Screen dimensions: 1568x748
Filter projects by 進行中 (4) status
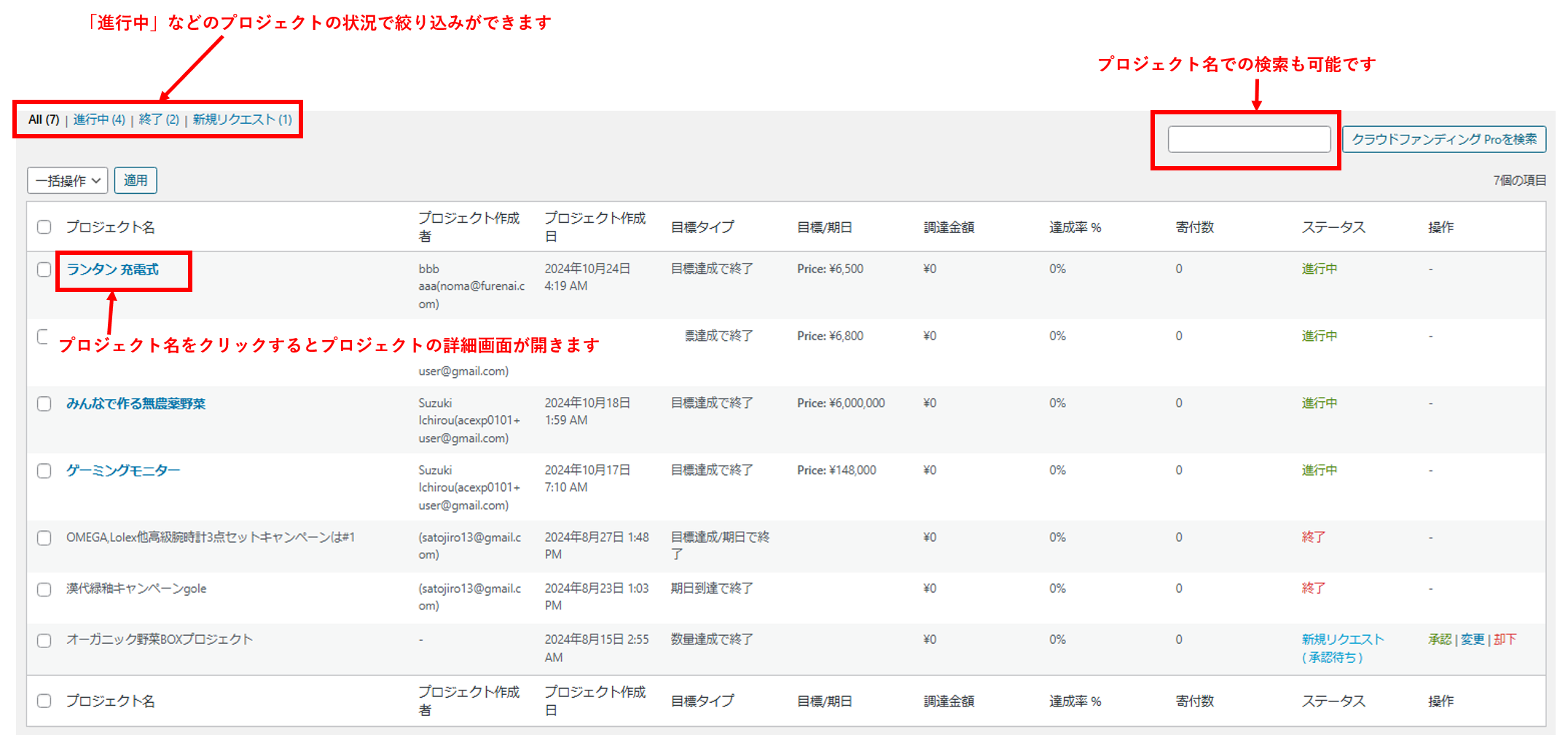99,119
